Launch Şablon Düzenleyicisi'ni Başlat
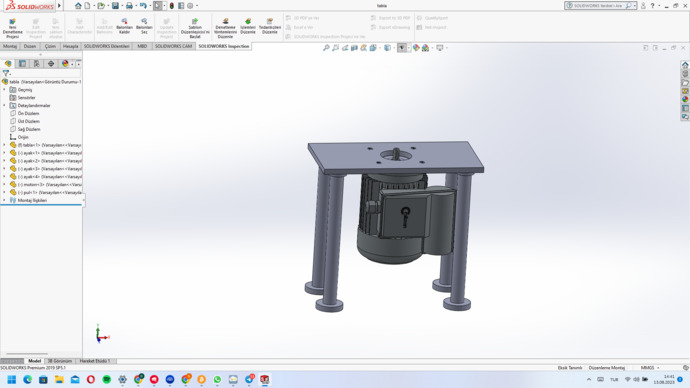 coord(195,28)
